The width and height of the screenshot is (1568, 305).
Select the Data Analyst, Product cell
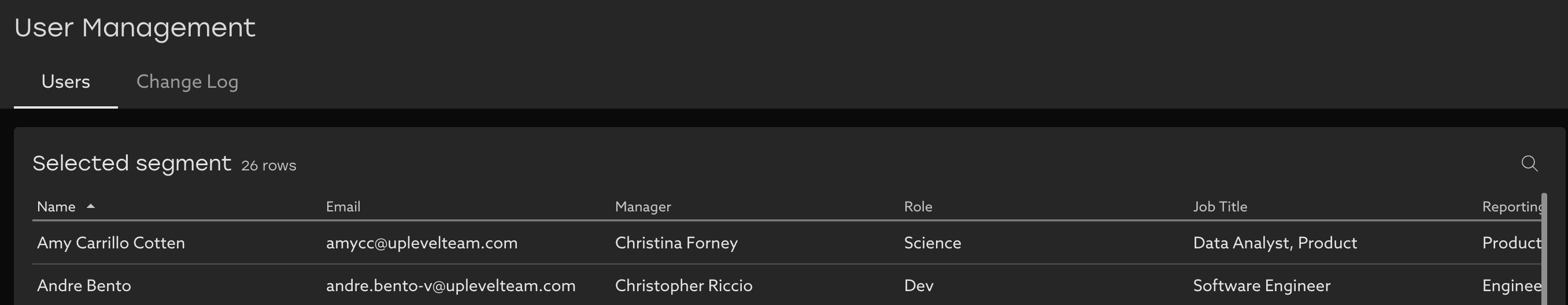click(1275, 243)
